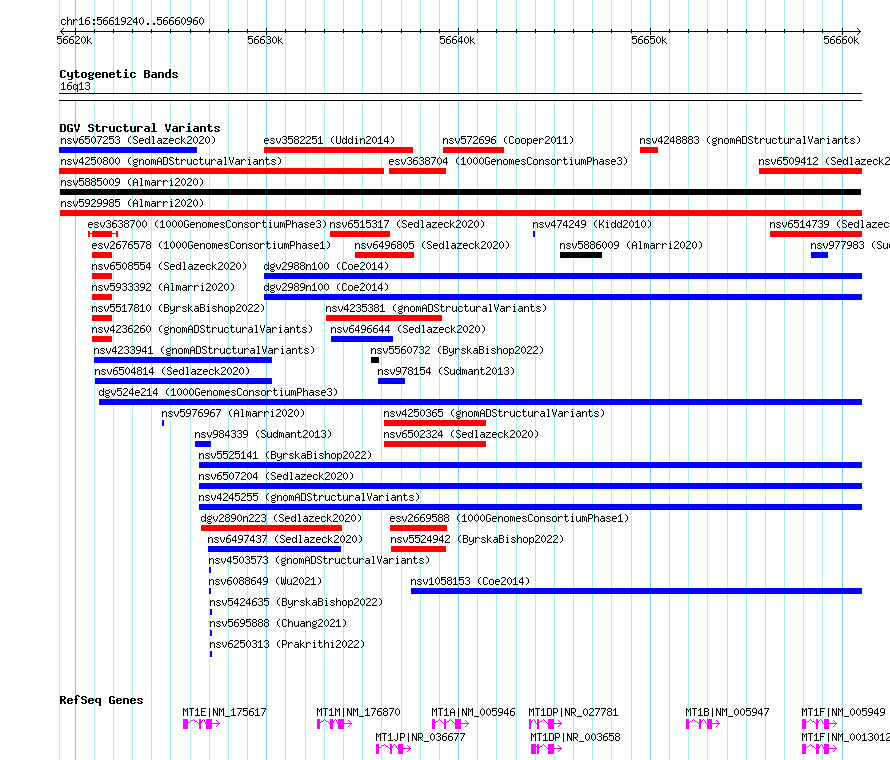Open the dgv2989n100 Coe2014 label
Screen dimensions: 890x760
[326, 287]
